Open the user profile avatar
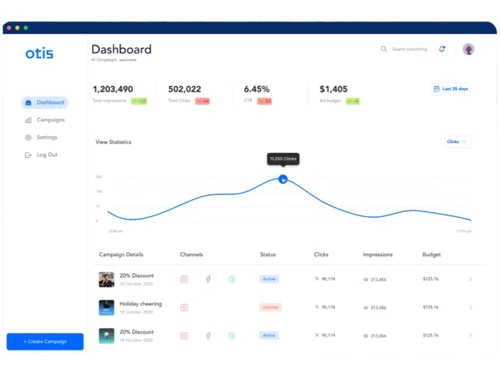Image resolution: width=500 pixels, height=375 pixels. [x=468, y=49]
